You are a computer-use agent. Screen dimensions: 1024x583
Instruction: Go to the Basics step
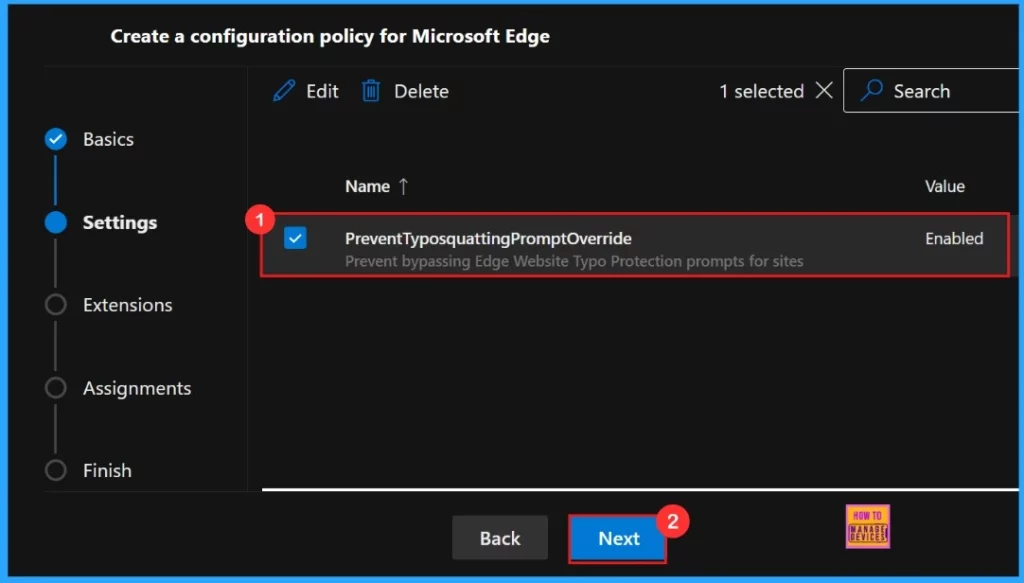[x=108, y=139]
